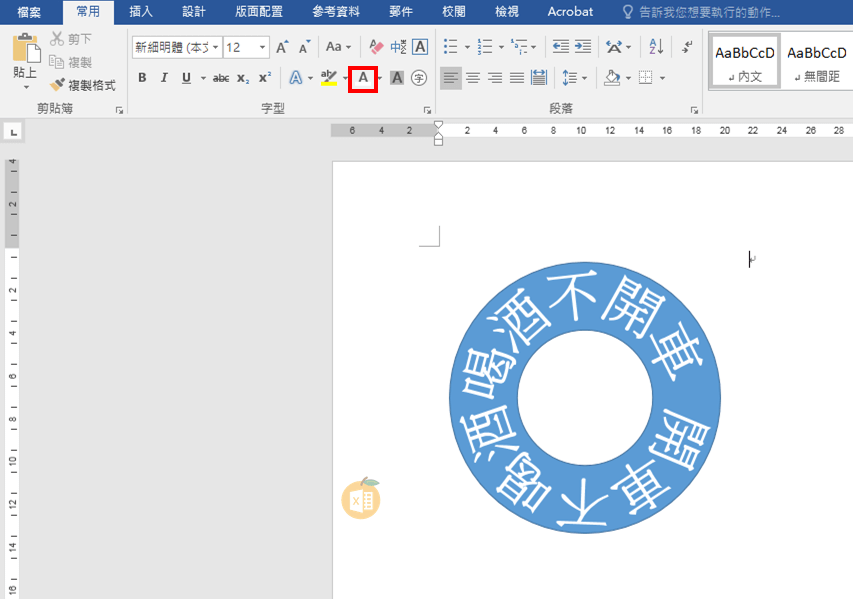
Task: Click the Enclosed Character (字) icon
Action: 419,78
